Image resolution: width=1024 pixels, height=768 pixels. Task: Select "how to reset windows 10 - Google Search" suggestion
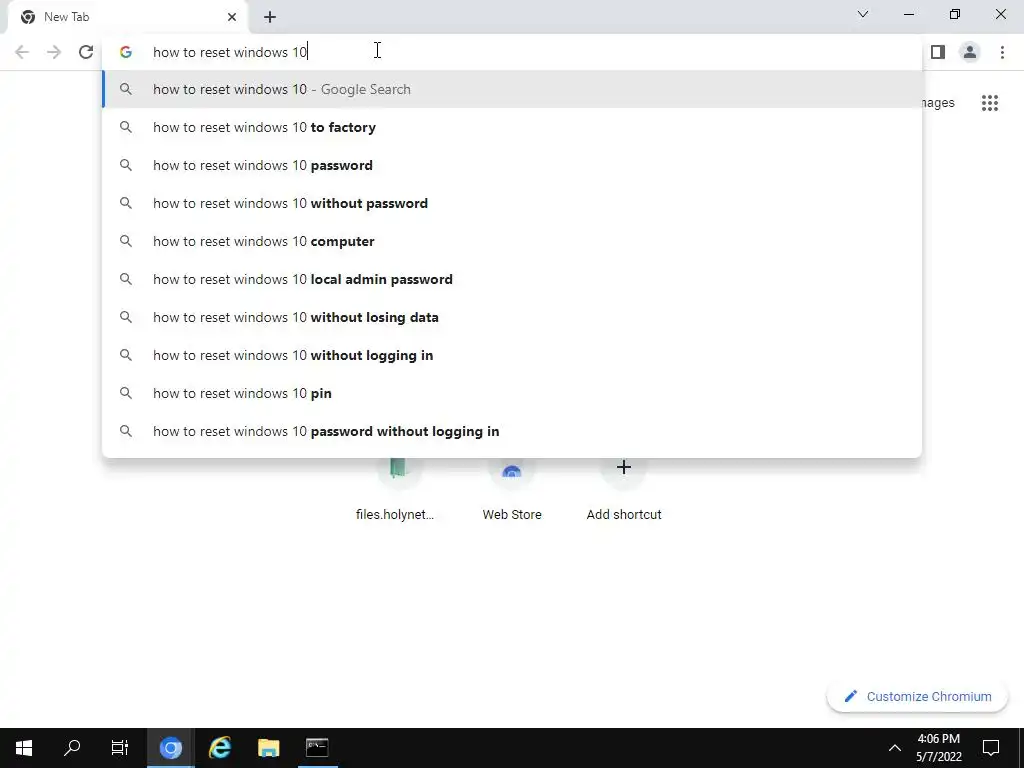point(513,89)
